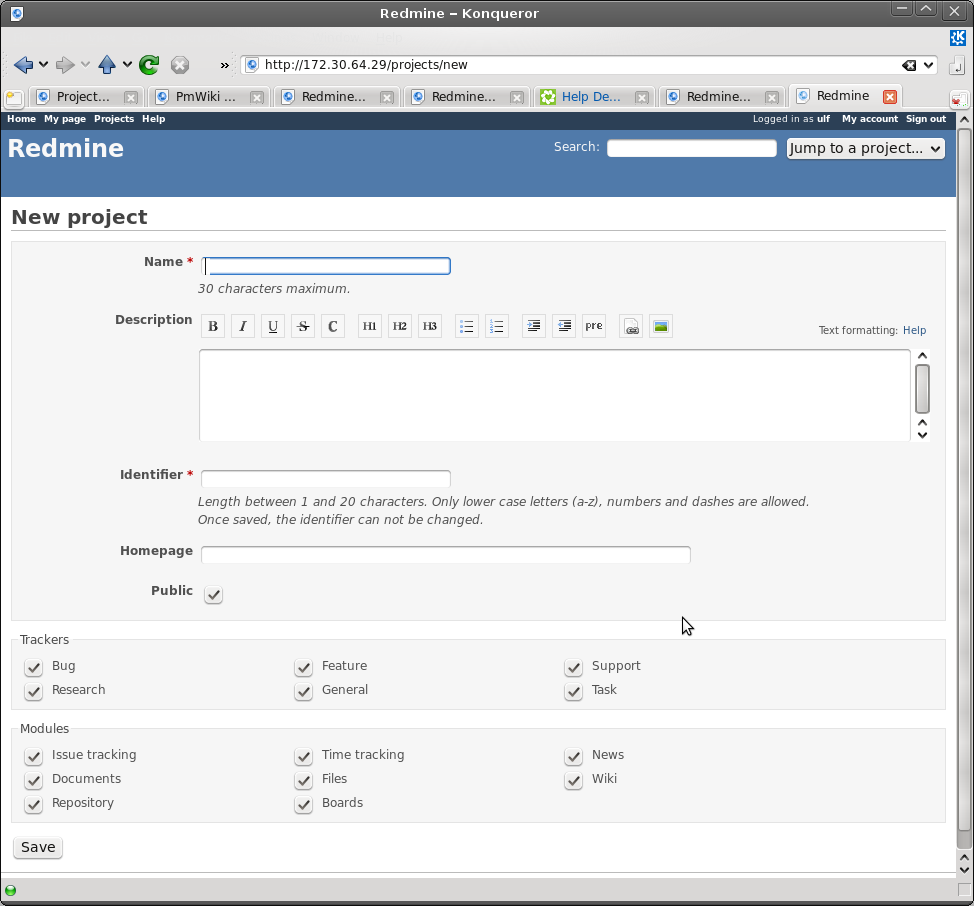Viewport: 974px width, 906px height.
Task: Open forward history dropdown arrow
Action: (x=85, y=65)
